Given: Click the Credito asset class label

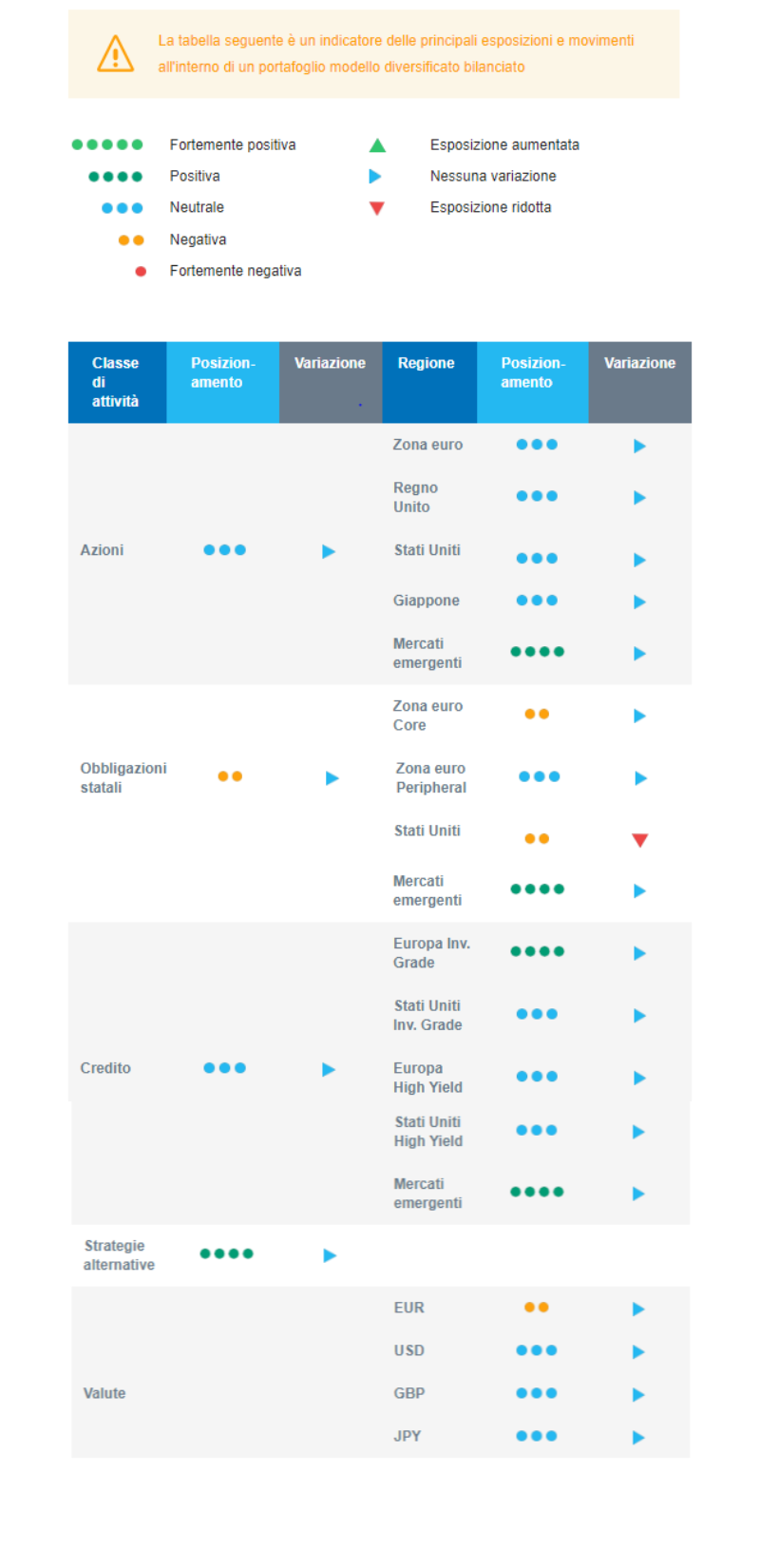Looking at the screenshot, I should click(105, 1068).
